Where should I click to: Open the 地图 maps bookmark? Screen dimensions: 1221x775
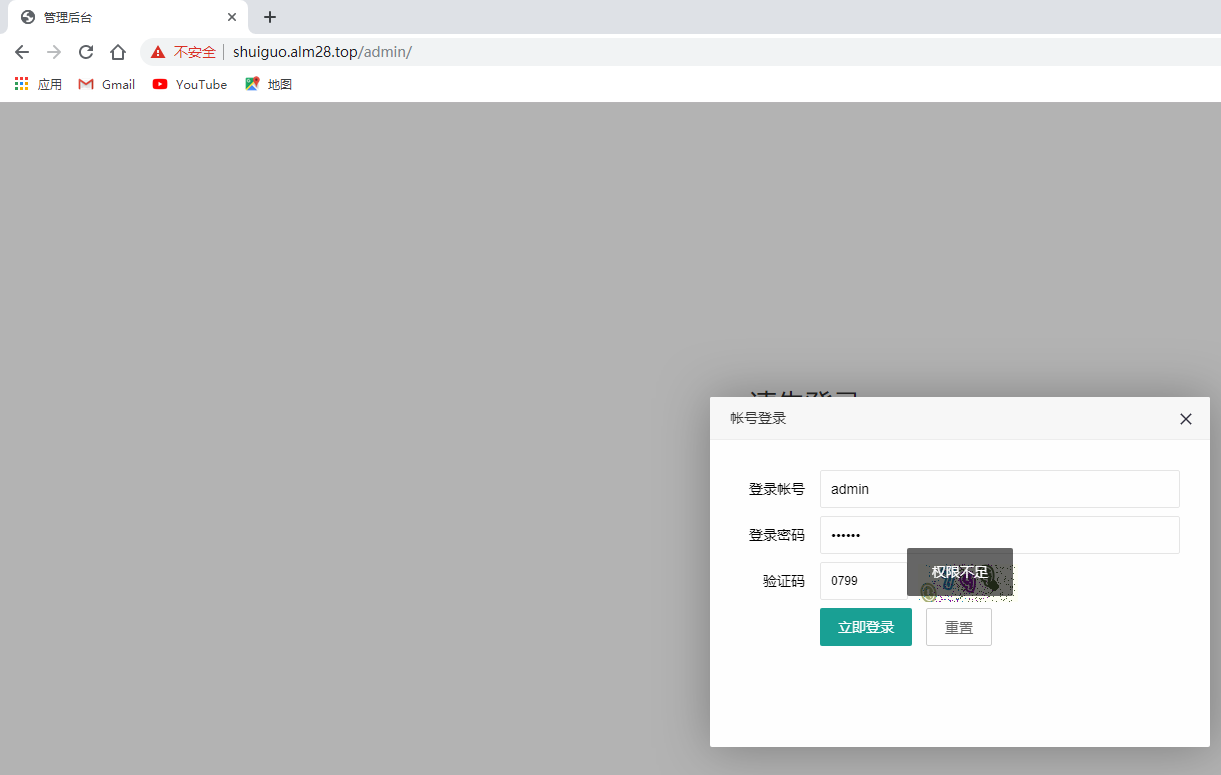click(x=268, y=85)
